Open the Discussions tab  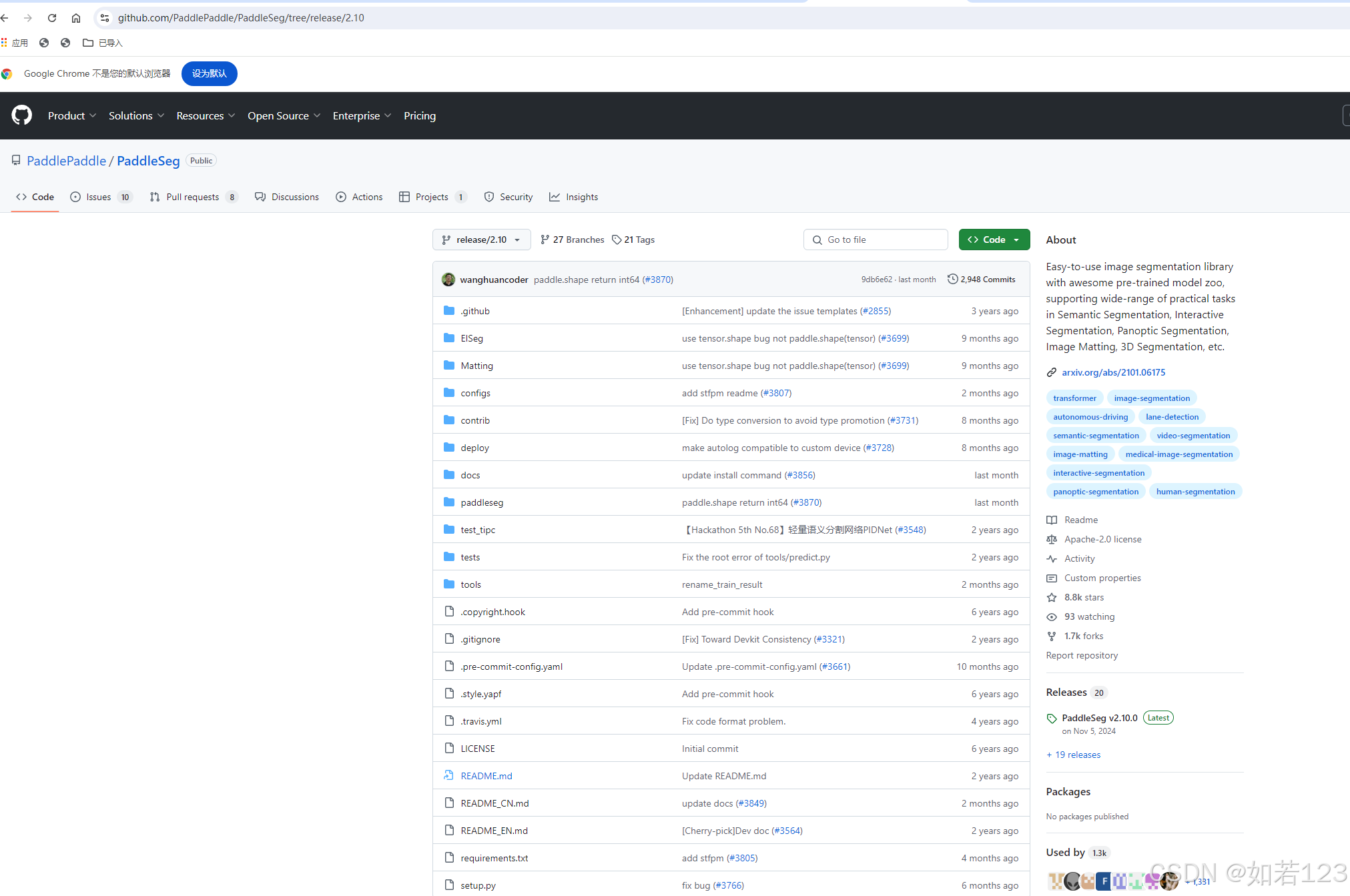287,197
